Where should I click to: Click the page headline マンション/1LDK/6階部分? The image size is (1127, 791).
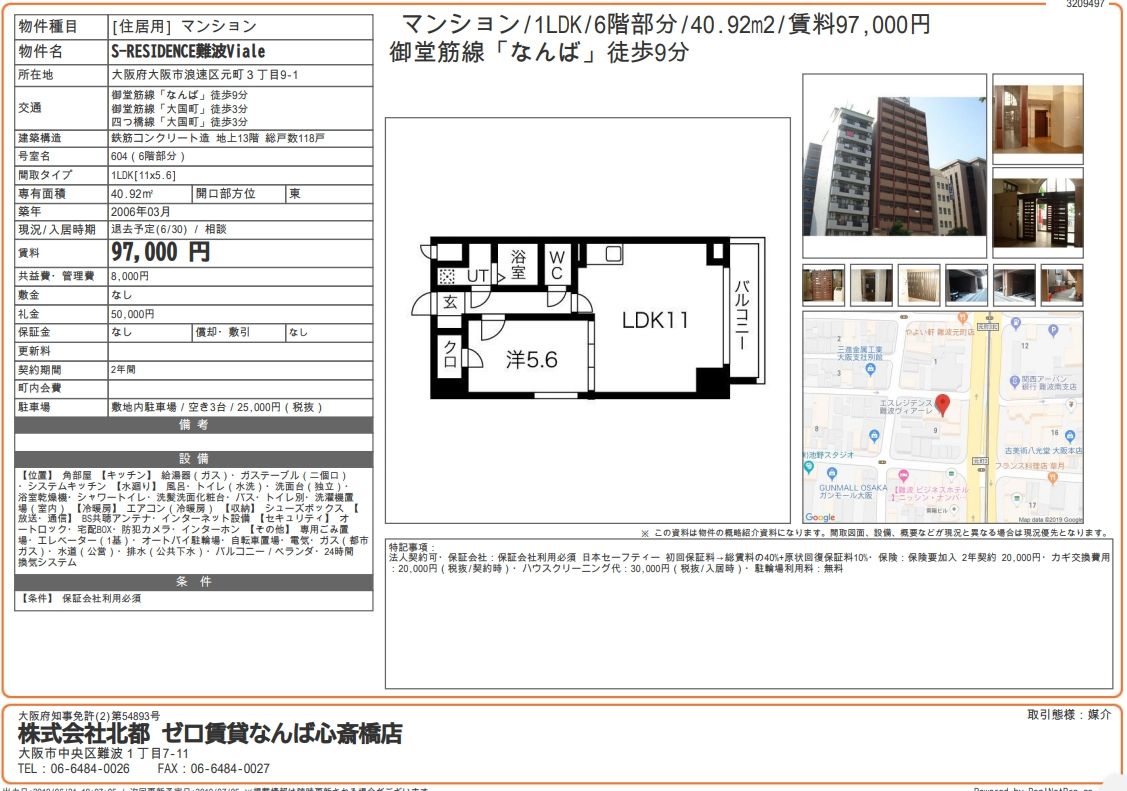tap(540, 24)
